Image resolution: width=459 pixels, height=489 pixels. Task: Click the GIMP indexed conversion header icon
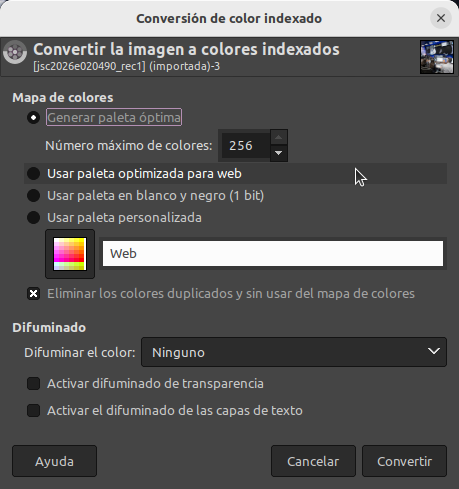click(x=15, y=52)
